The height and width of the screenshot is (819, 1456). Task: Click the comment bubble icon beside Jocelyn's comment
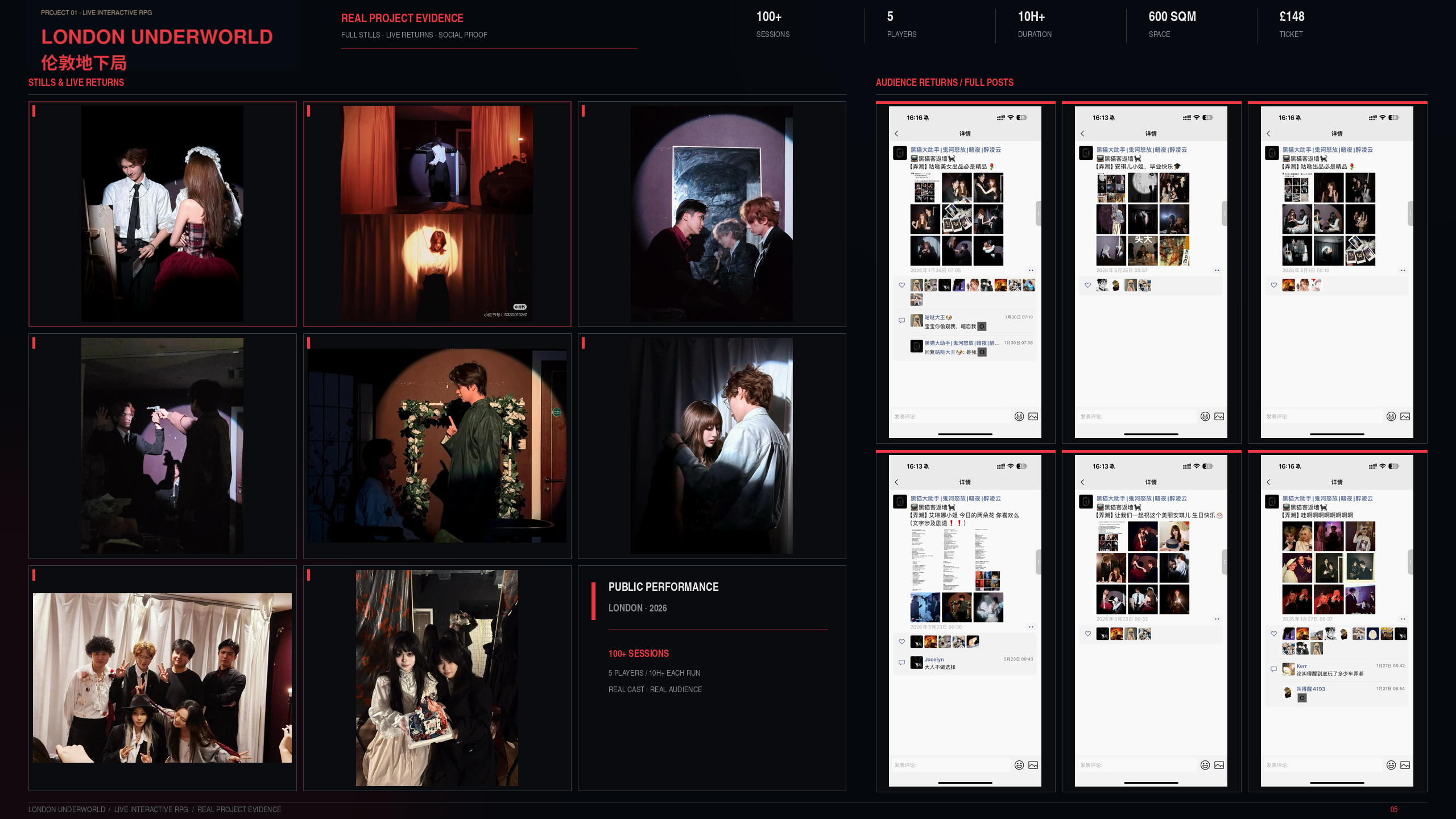coord(901,662)
